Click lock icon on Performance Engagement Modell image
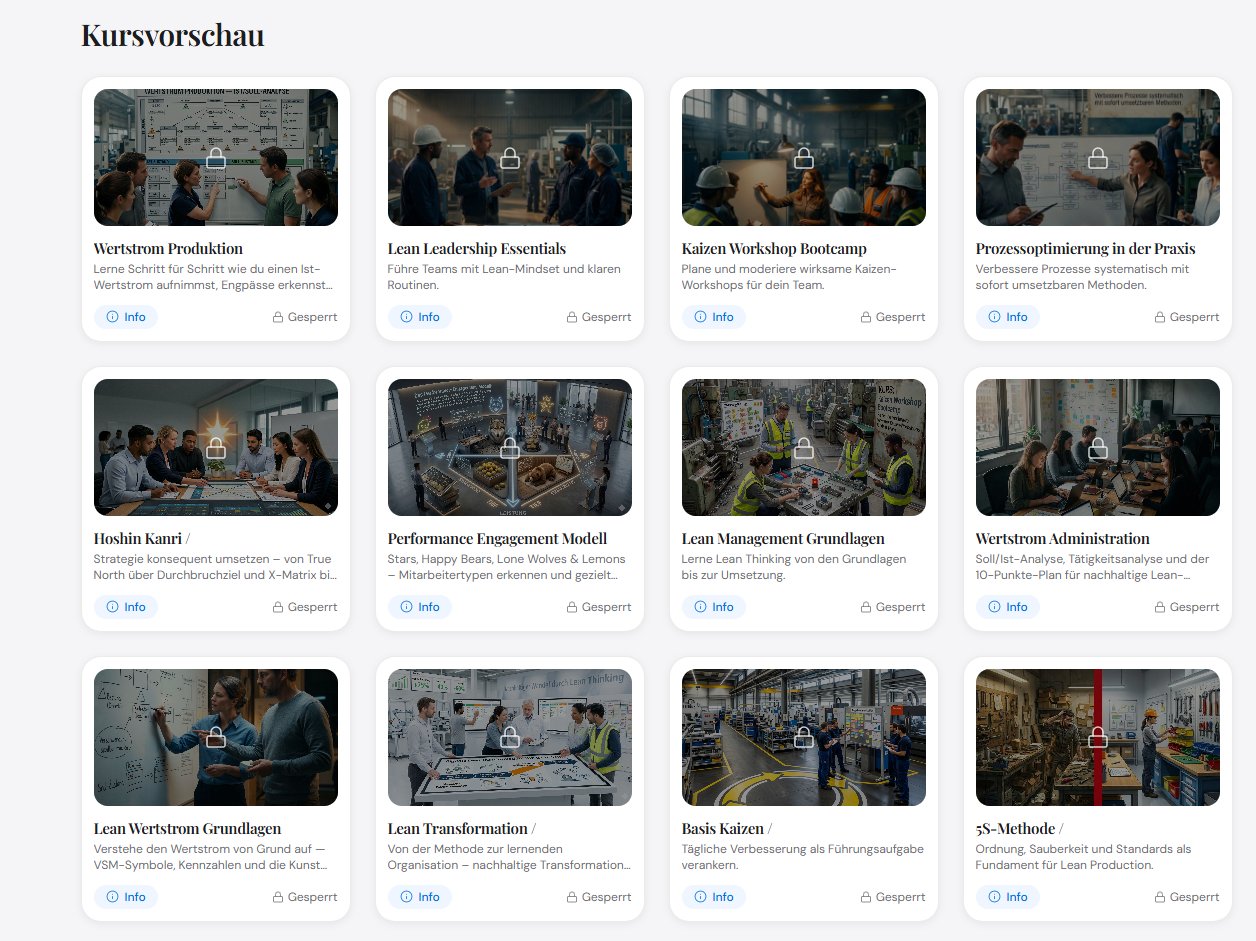The width and height of the screenshot is (1256, 941). click(509, 448)
